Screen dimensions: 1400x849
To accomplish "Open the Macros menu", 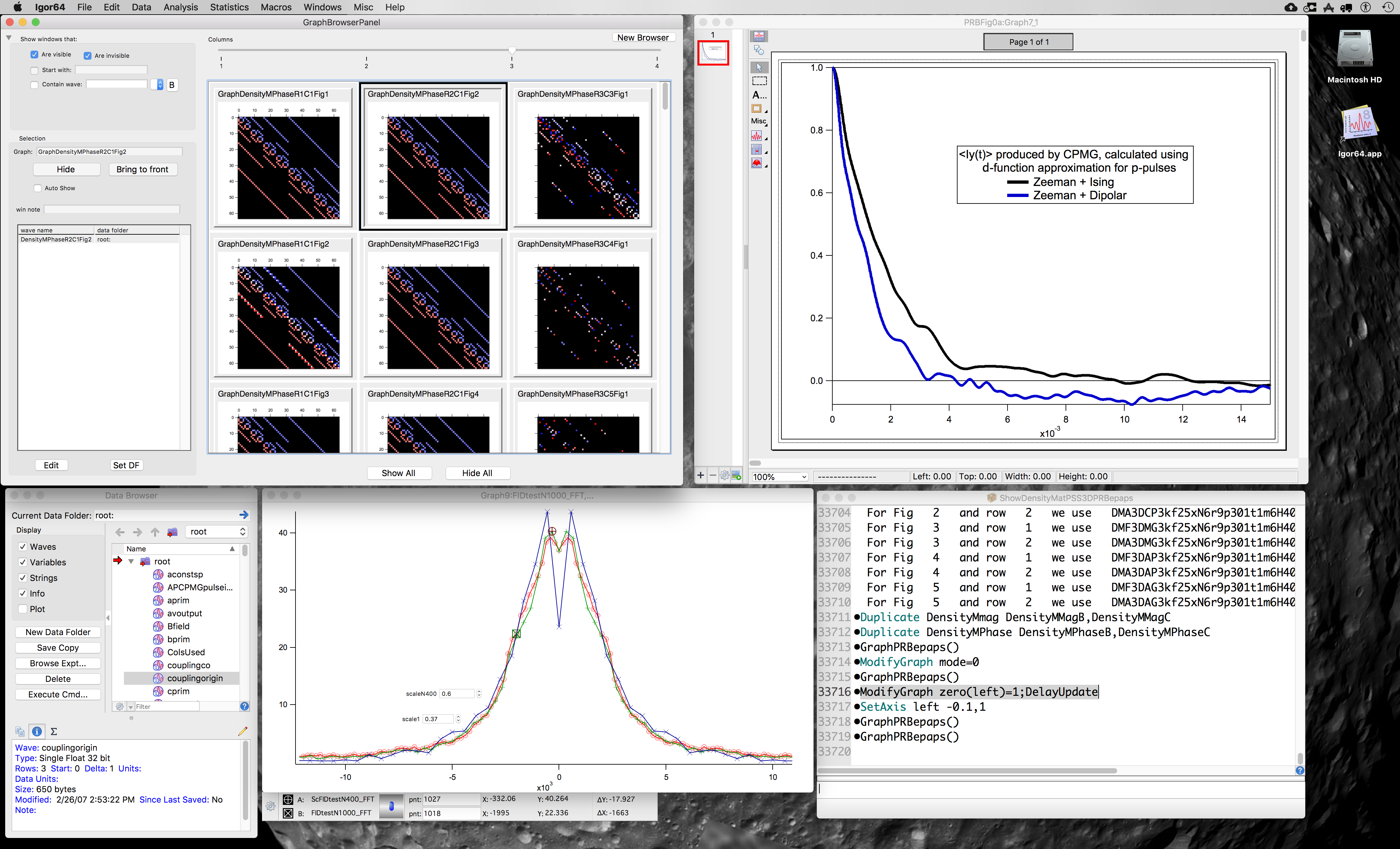I will pyautogui.click(x=276, y=7).
